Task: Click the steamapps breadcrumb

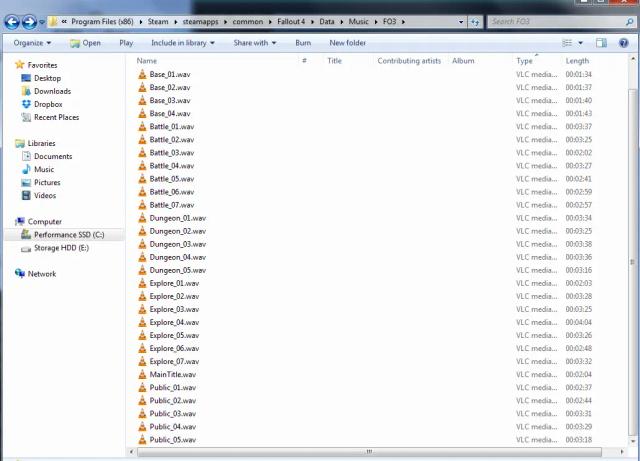Action: click(x=200, y=22)
